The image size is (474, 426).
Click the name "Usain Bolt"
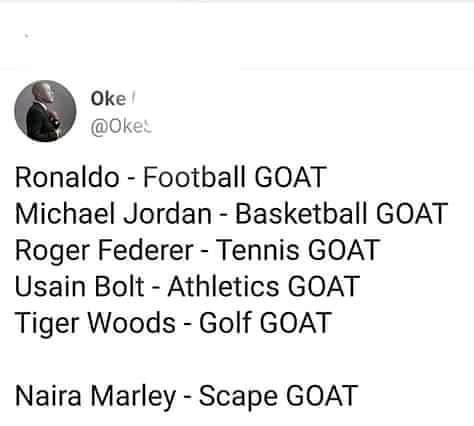80,287
